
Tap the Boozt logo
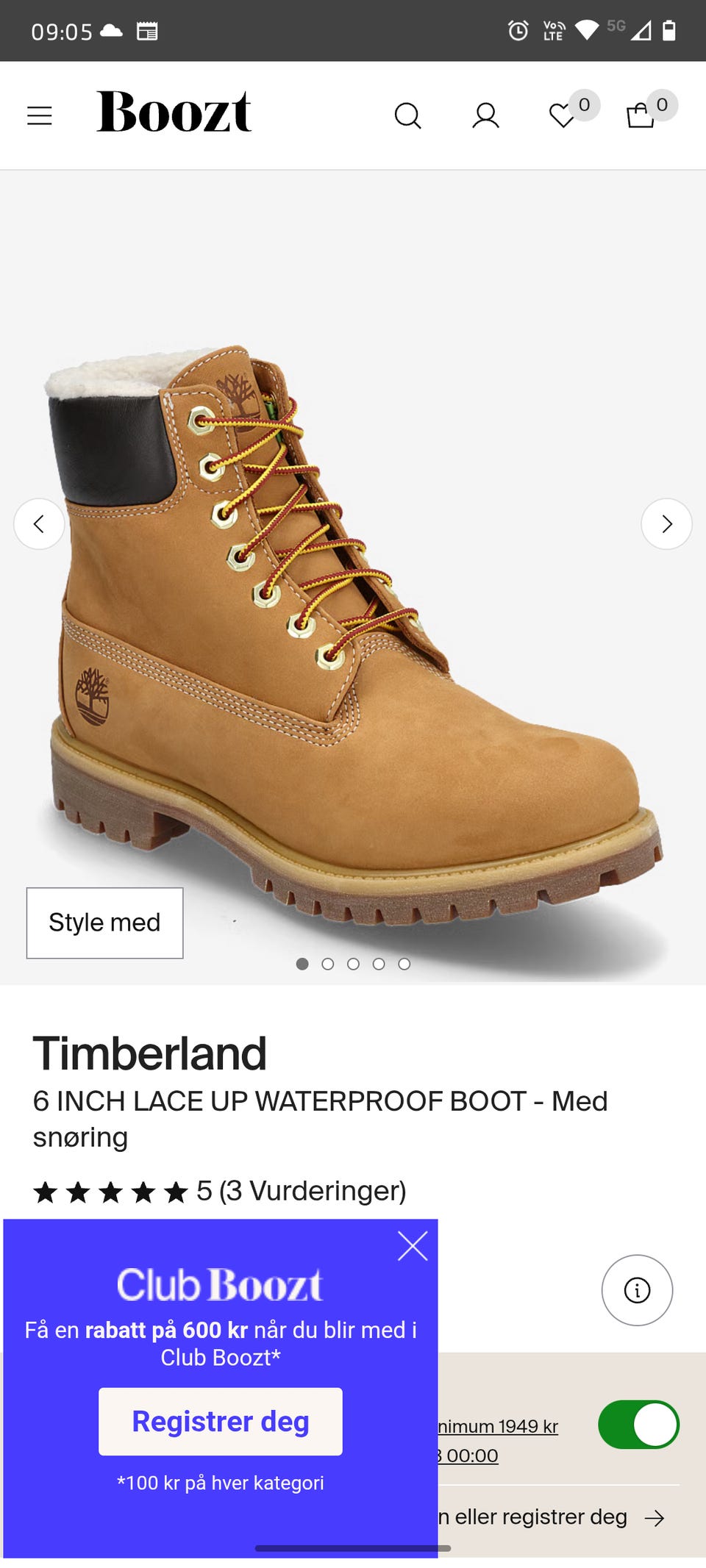pos(174,112)
